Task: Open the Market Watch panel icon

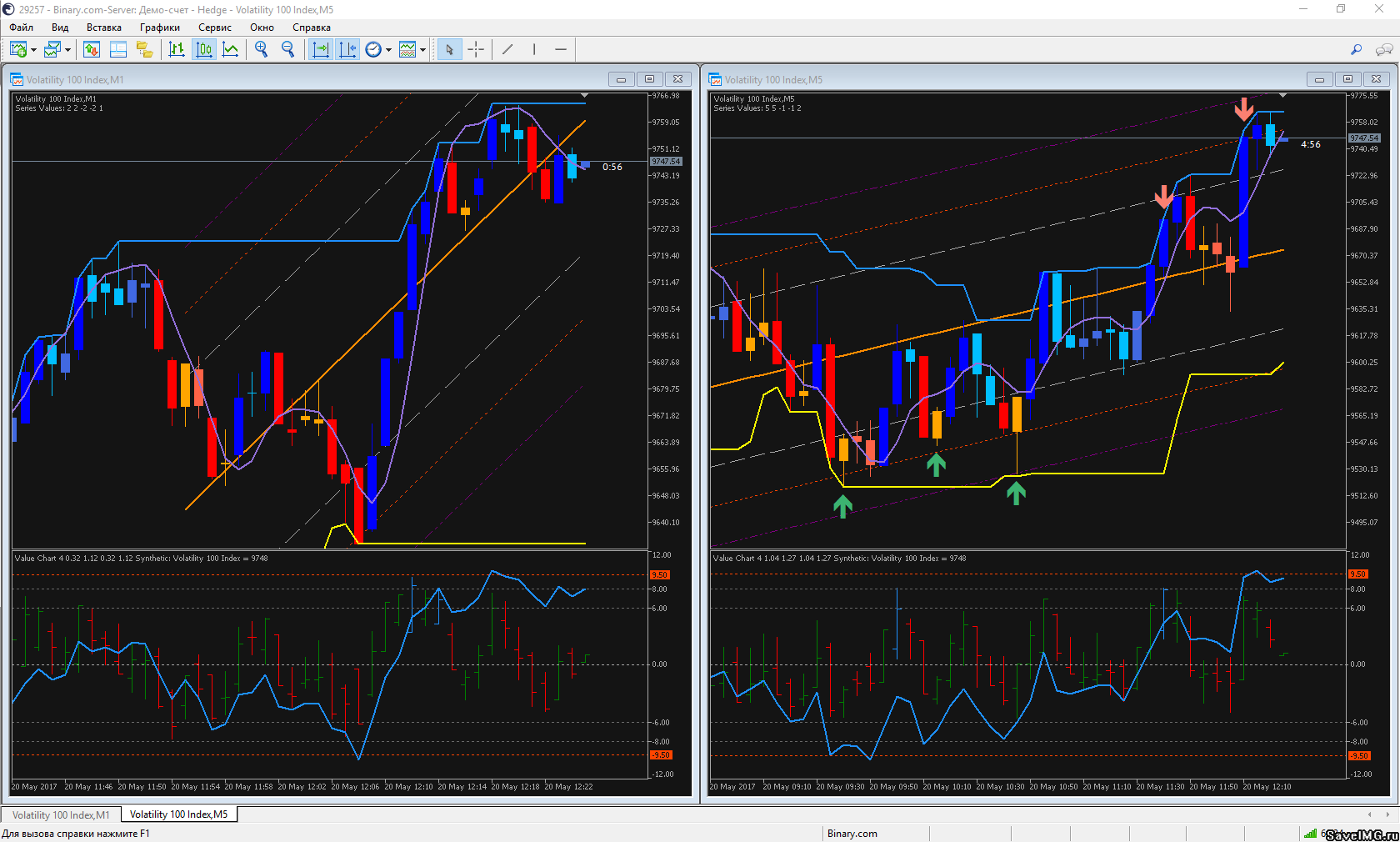Action: pos(92,50)
